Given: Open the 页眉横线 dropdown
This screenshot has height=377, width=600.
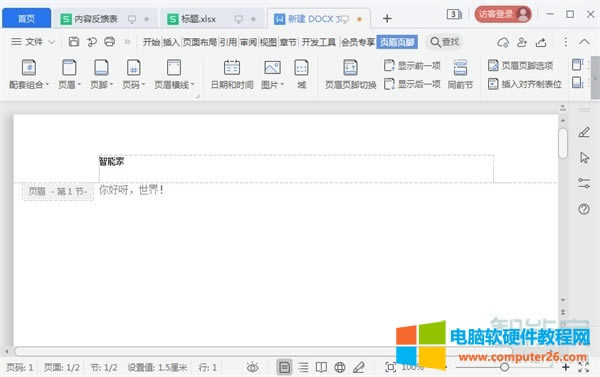Looking at the screenshot, I should (x=174, y=74).
